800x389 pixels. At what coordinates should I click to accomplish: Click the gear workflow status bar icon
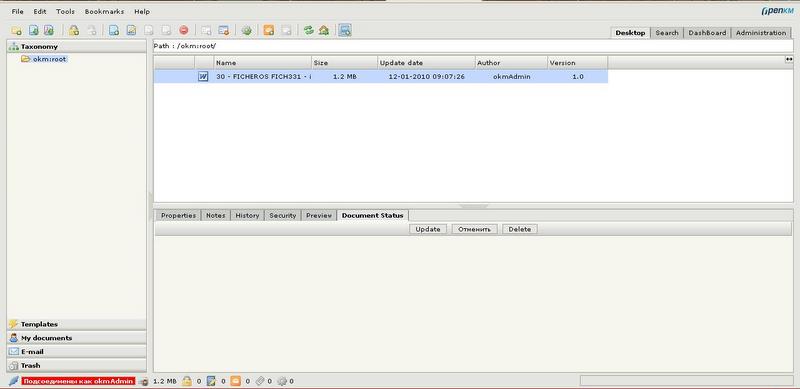(282, 381)
